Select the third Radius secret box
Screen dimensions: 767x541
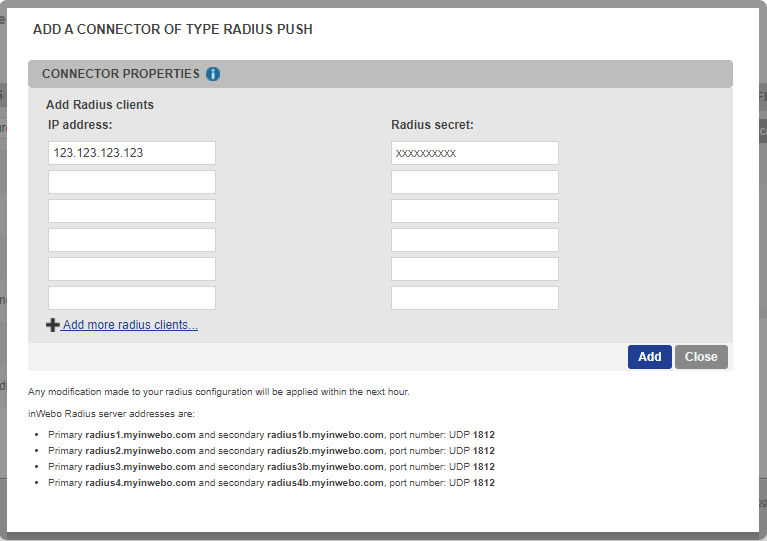pos(474,211)
